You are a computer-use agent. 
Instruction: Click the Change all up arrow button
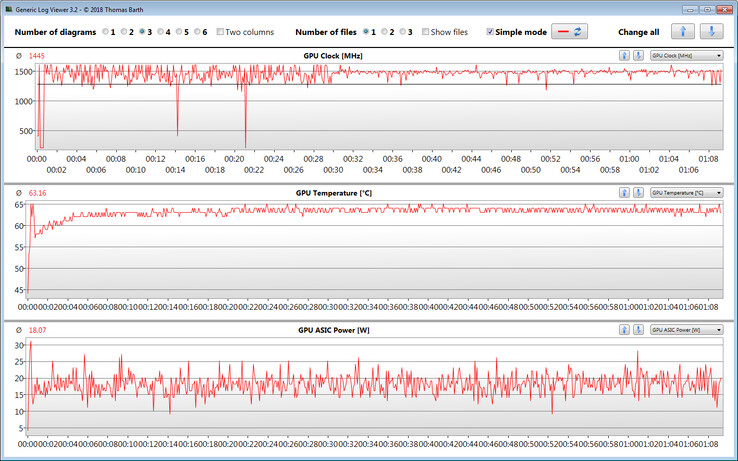pyautogui.click(x=683, y=32)
